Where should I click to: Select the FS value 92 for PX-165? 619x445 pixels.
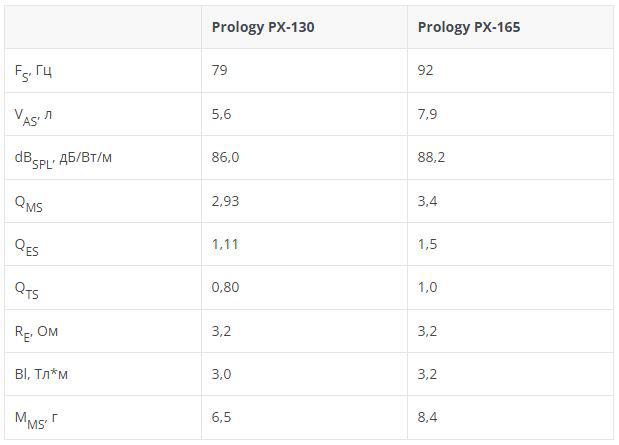[427, 71]
